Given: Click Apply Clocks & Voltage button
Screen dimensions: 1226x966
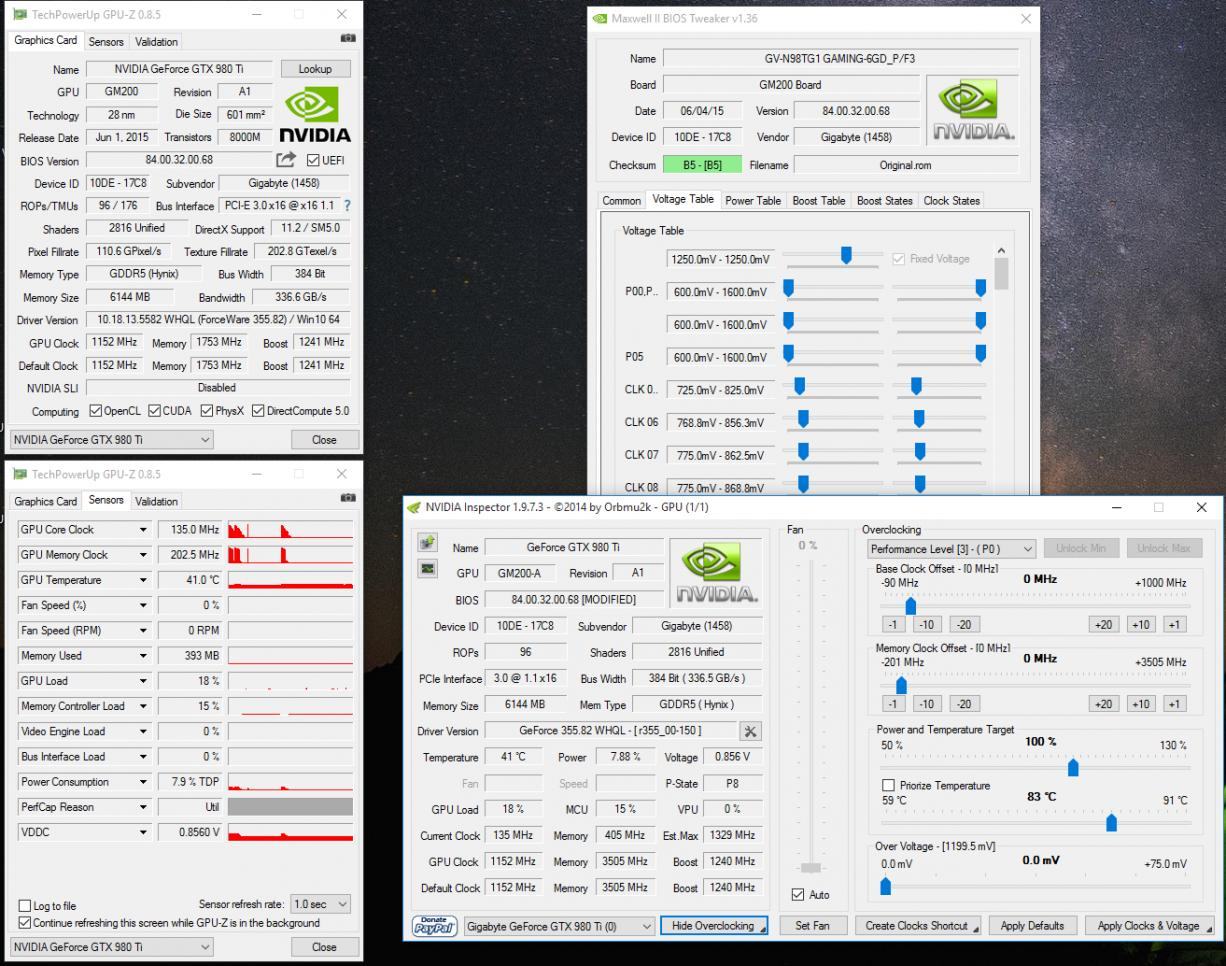Looking at the screenshot, I should 1149,926.
